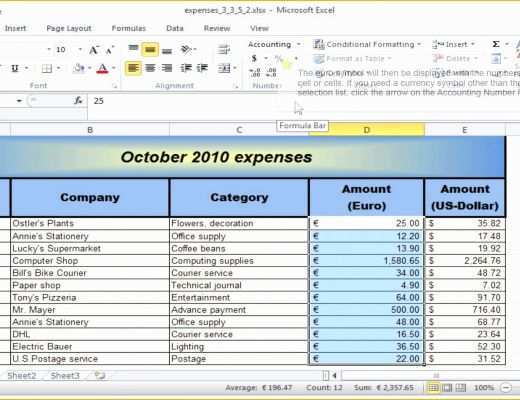Switch to Page Break Preview icon
This screenshot has height=400, width=520.
461,388
